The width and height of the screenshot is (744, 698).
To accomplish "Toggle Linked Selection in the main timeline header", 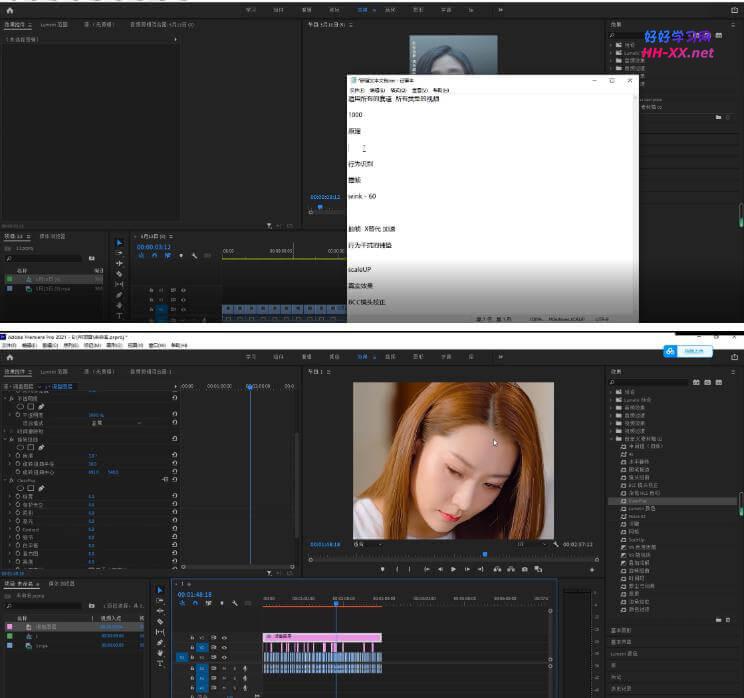I will point(208,603).
